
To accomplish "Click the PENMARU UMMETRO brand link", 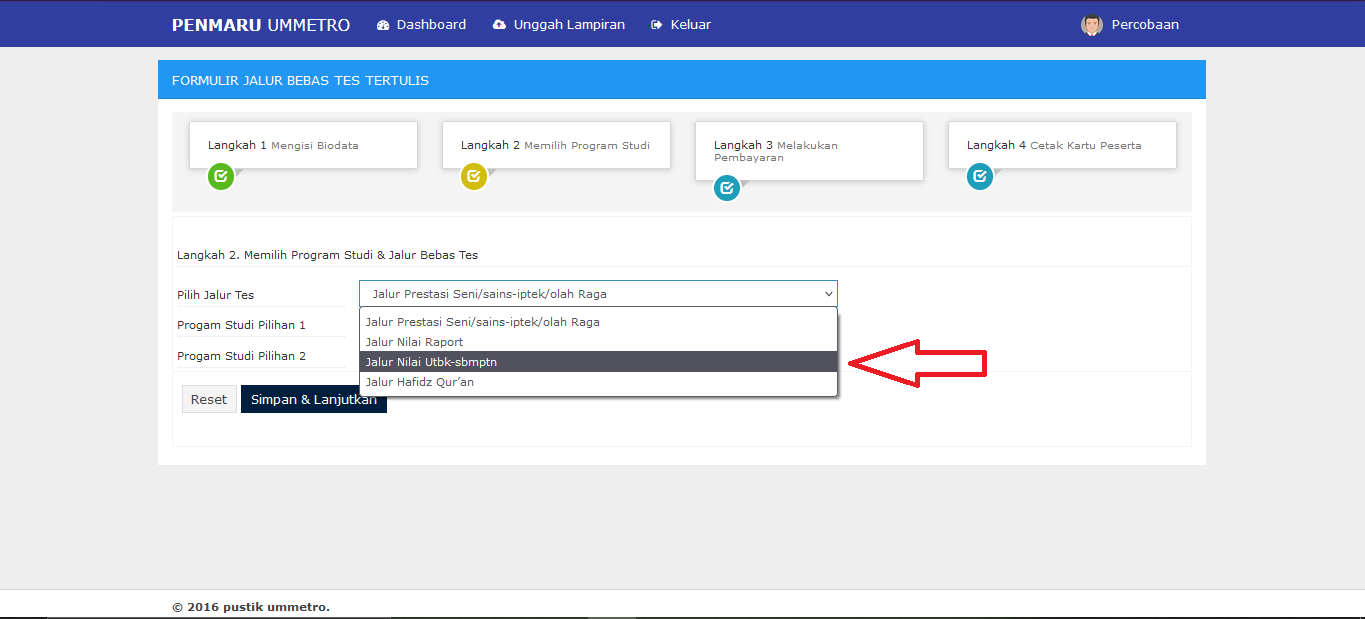I will (261, 25).
